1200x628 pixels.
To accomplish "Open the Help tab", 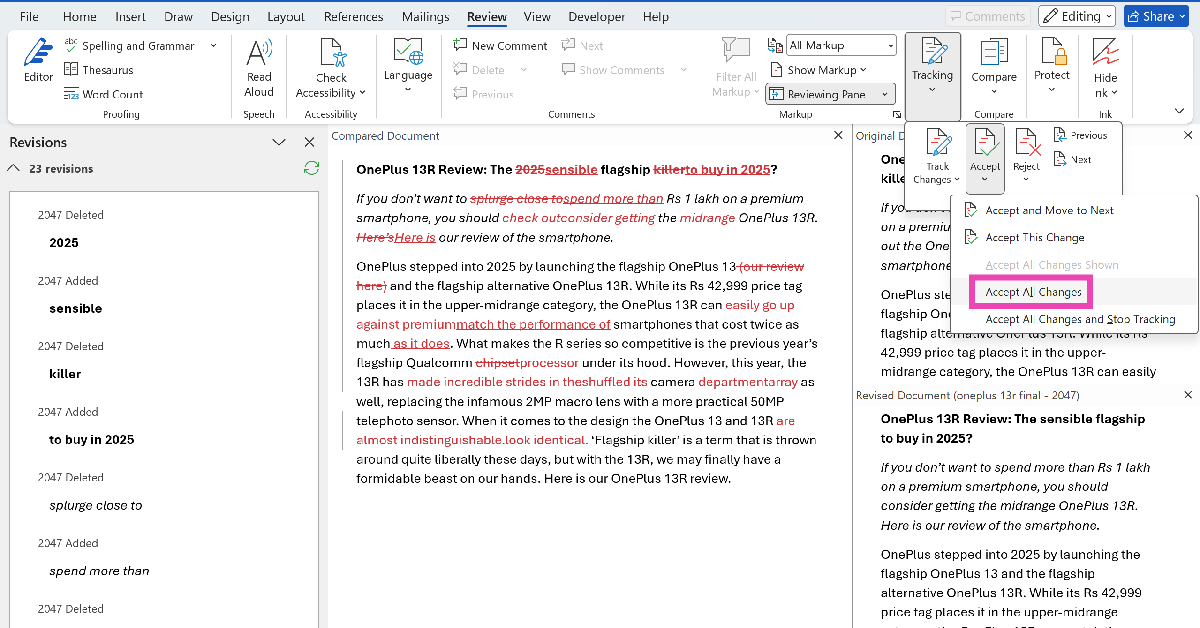I will 656,17.
